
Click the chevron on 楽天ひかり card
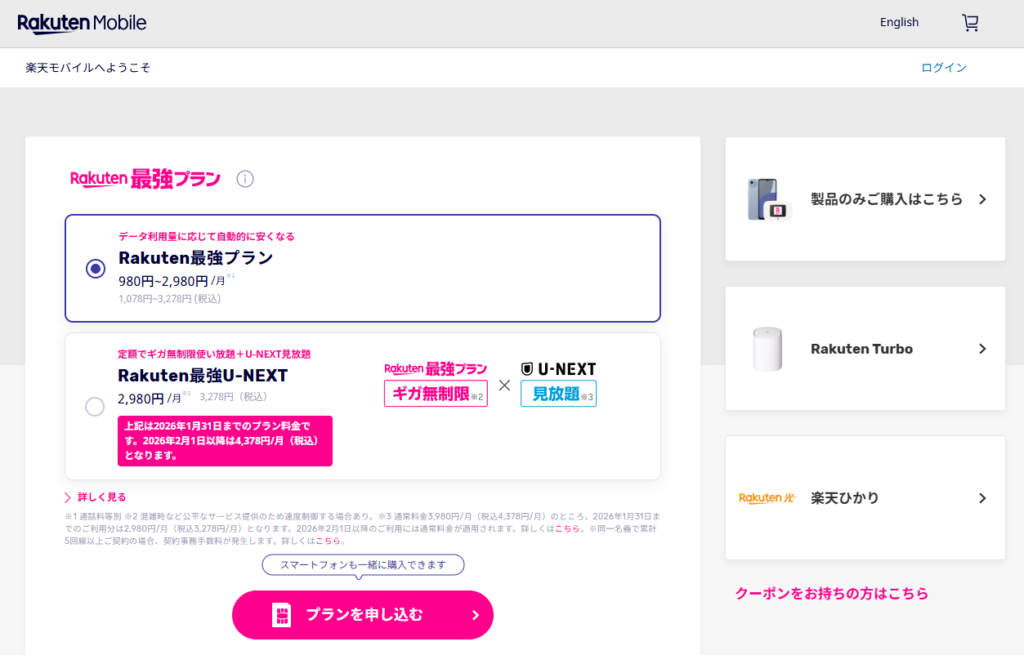pos(982,498)
